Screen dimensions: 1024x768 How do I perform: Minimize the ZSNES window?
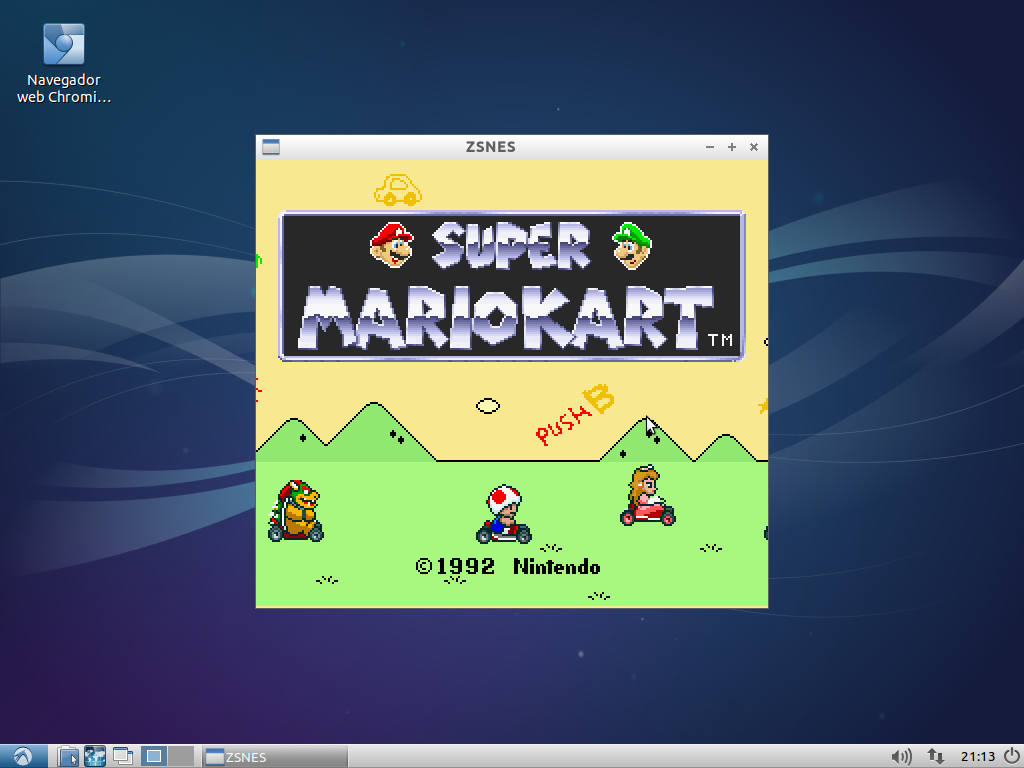pyautogui.click(x=710, y=147)
